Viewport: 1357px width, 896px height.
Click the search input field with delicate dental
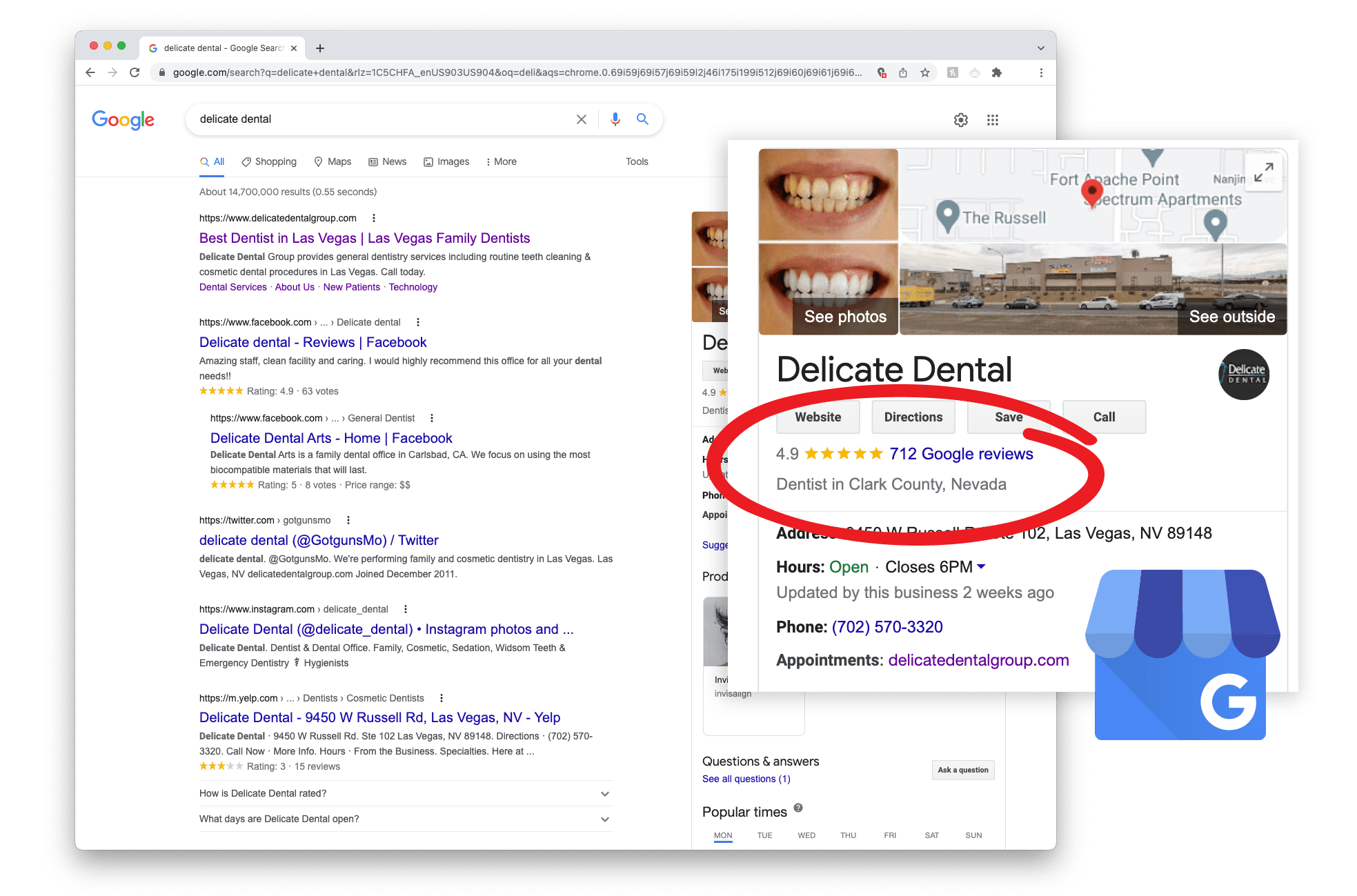tap(383, 119)
